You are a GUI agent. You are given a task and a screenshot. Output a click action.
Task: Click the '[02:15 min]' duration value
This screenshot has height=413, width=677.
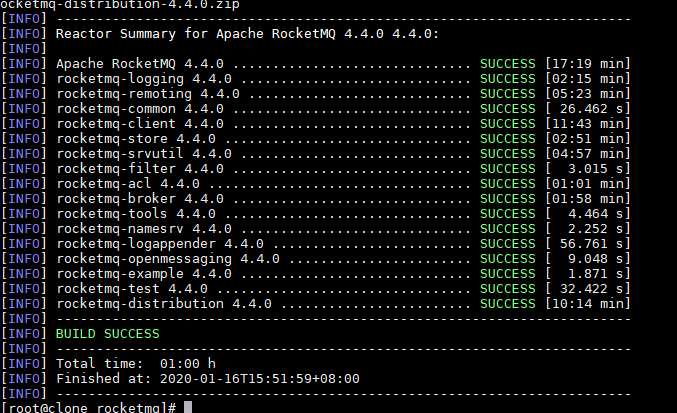point(587,79)
